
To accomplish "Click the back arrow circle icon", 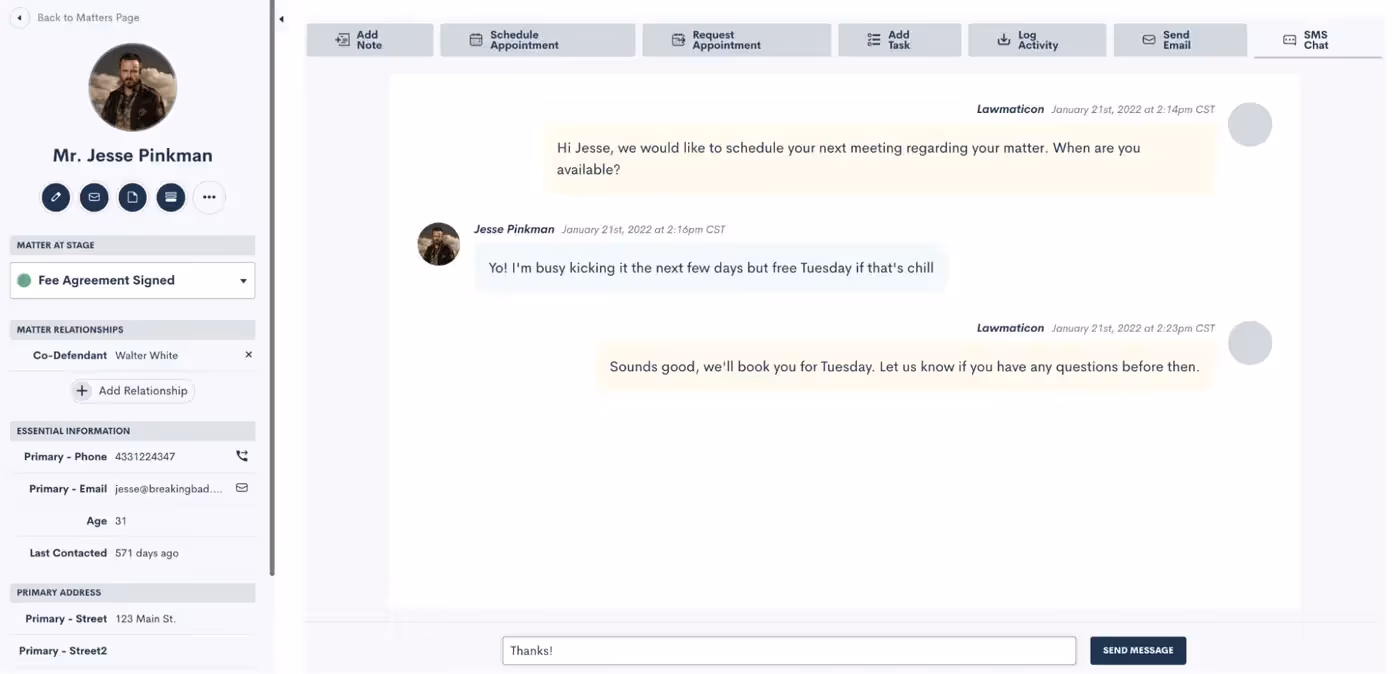I will point(19,18).
